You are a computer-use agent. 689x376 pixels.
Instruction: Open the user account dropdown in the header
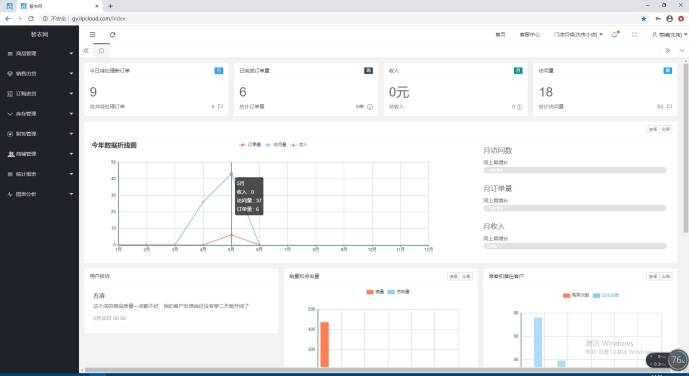pos(670,34)
